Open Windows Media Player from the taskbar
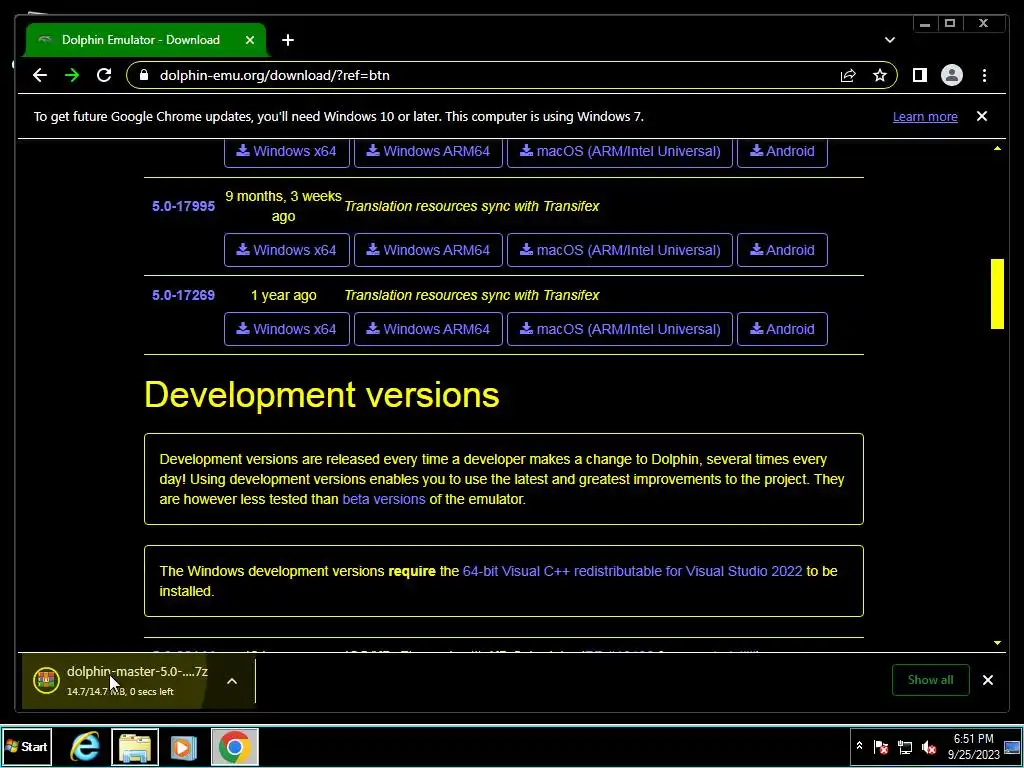The width and height of the screenshot is (1024, 768). point(184,746)
